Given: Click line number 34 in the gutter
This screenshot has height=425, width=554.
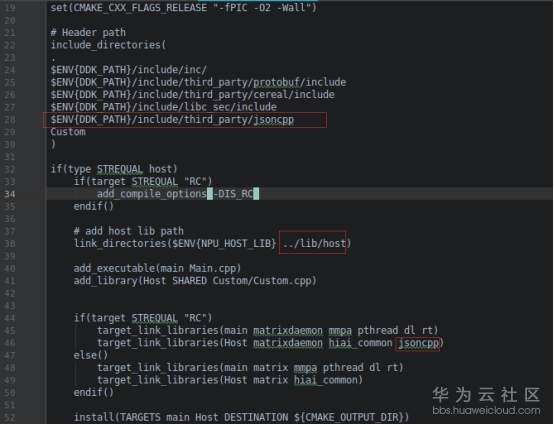Looking at the screenshot, I should click(10, 194).
